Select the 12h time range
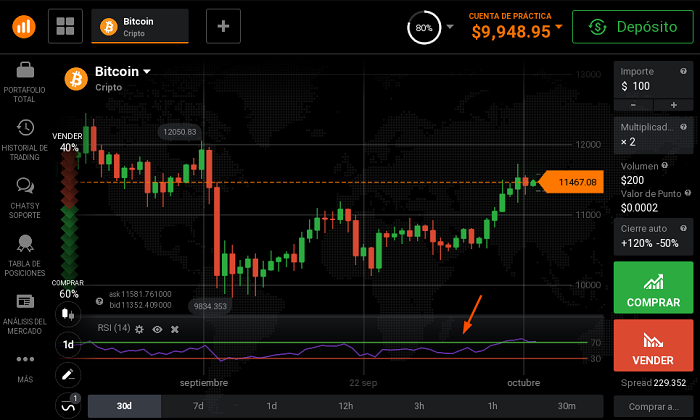Image resolution: width=700 pixels, height=420 pixels. pos(346,406)
